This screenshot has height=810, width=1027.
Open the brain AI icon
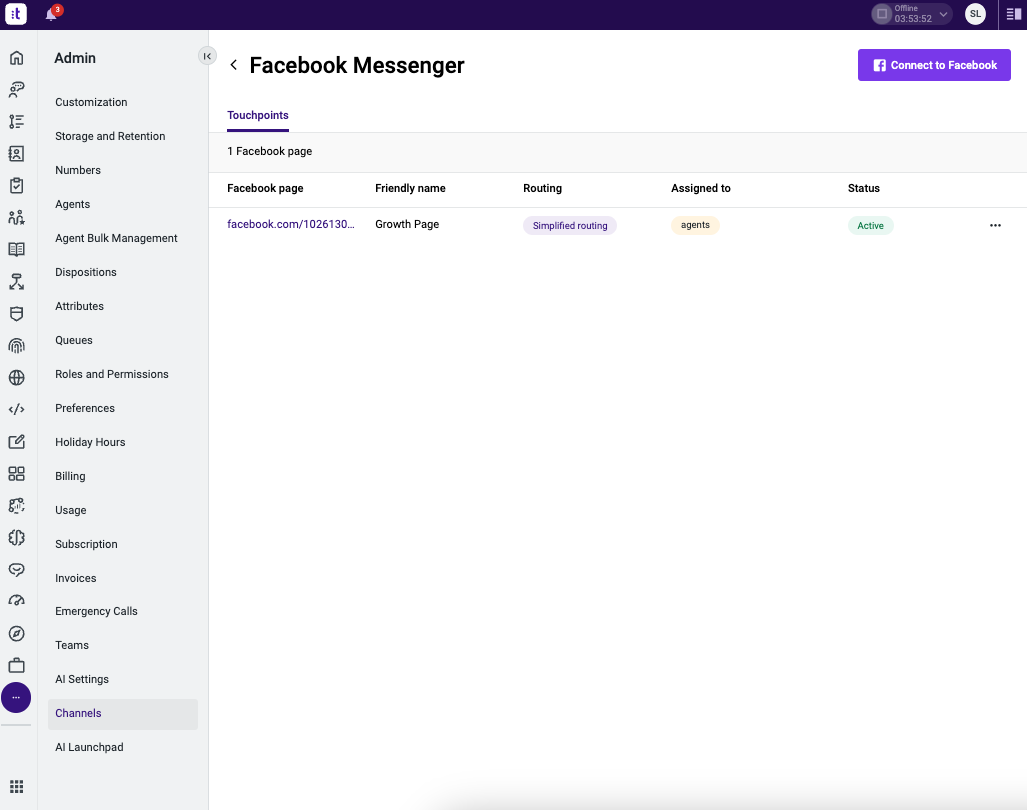[x=16, y=538]
